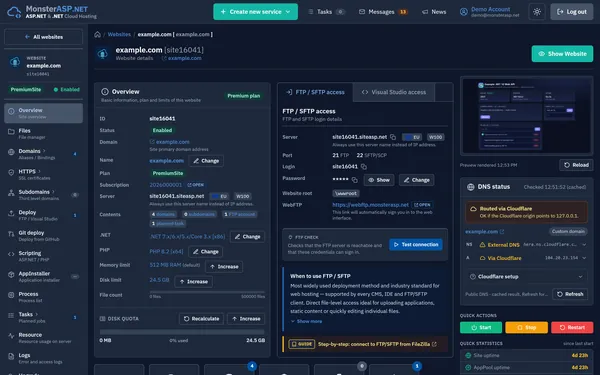Open Git deploy in the sidebar
The image size is (600, 375).
point(43,236)
